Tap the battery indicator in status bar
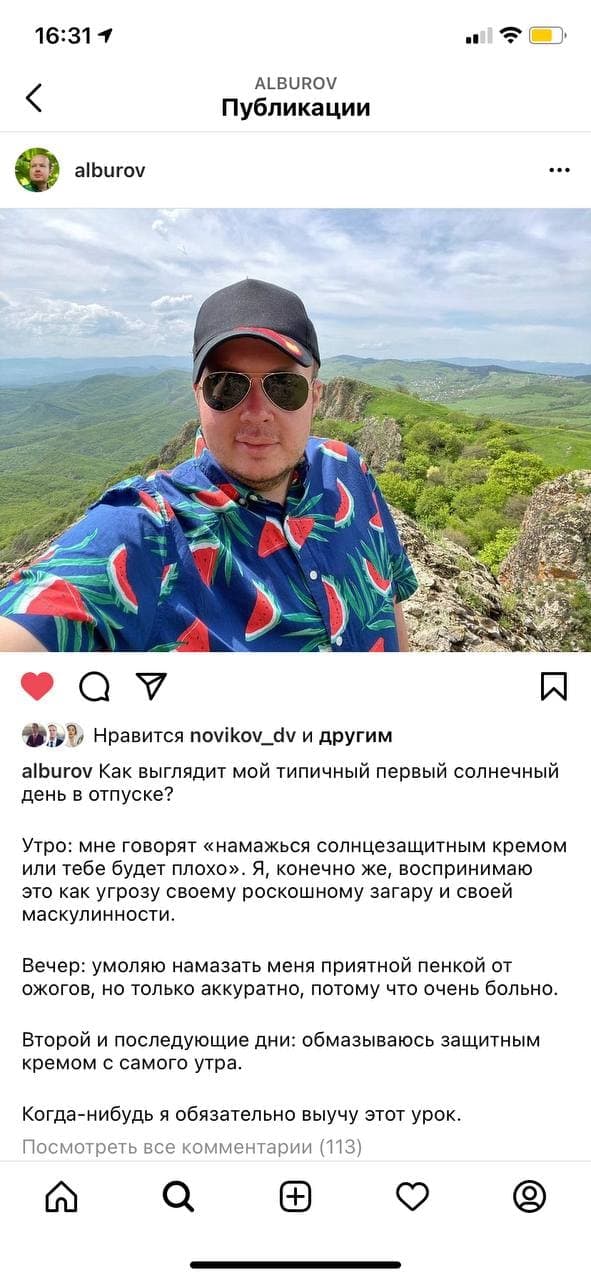 click(548, 36)
